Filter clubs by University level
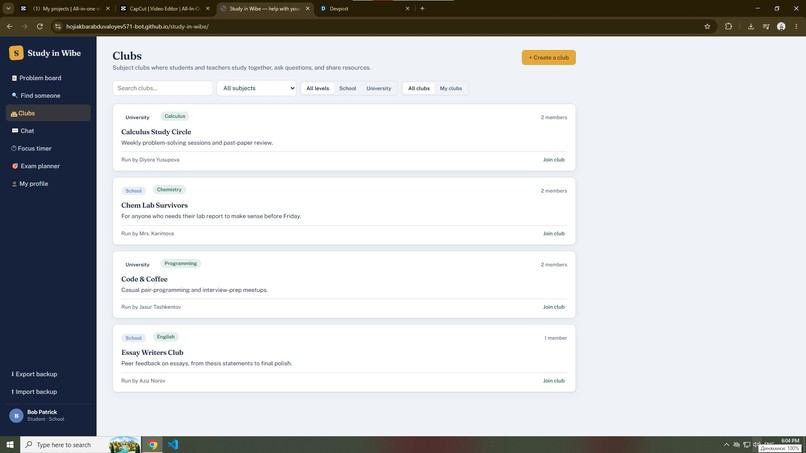 point(379,88)
